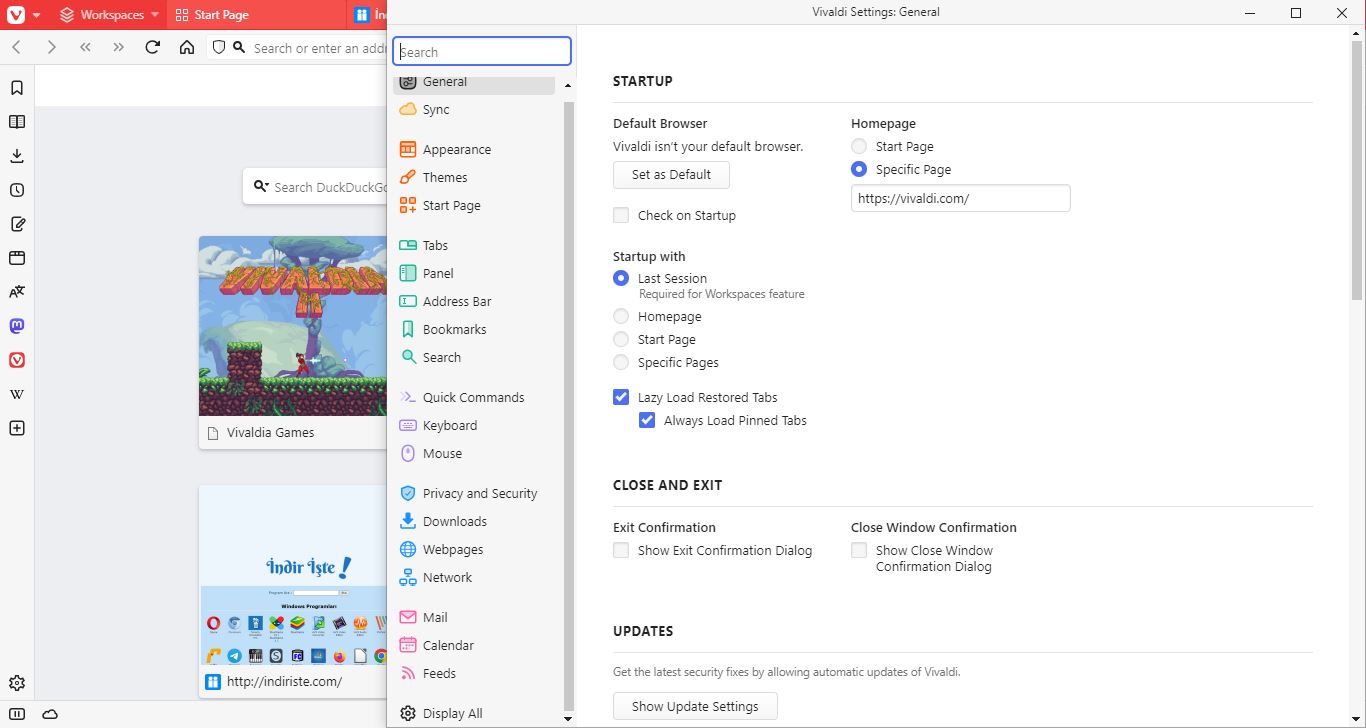Screen dimensions: 1366x728
Task: Open the Vivaldia Games speed dial thumbnail
Action: pos(292,342)
